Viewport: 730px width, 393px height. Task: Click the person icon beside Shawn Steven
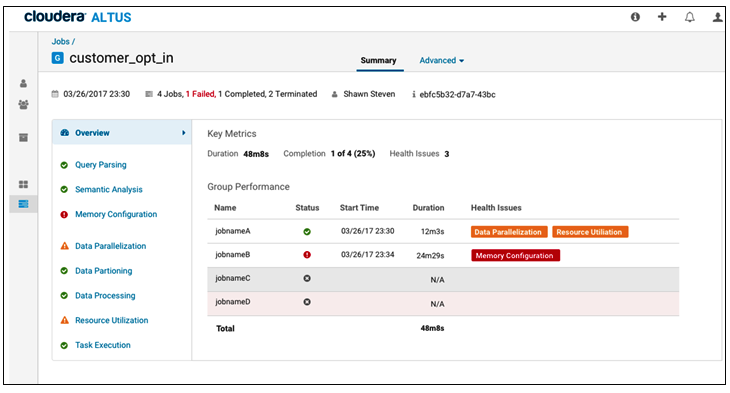pos(334,95)
